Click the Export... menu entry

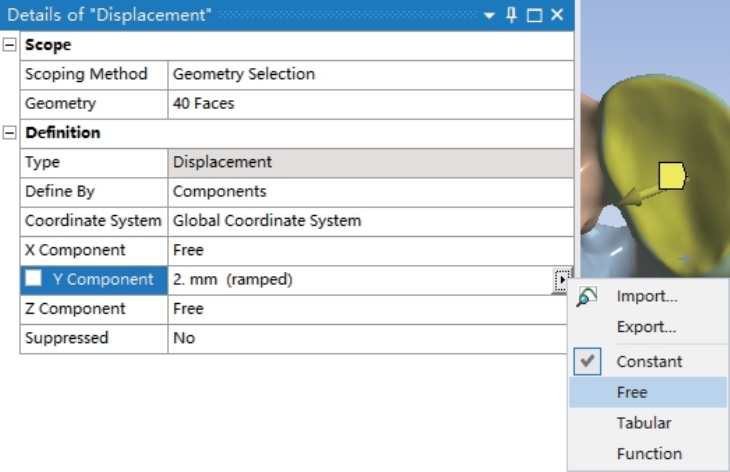click(x=648, y=327)
